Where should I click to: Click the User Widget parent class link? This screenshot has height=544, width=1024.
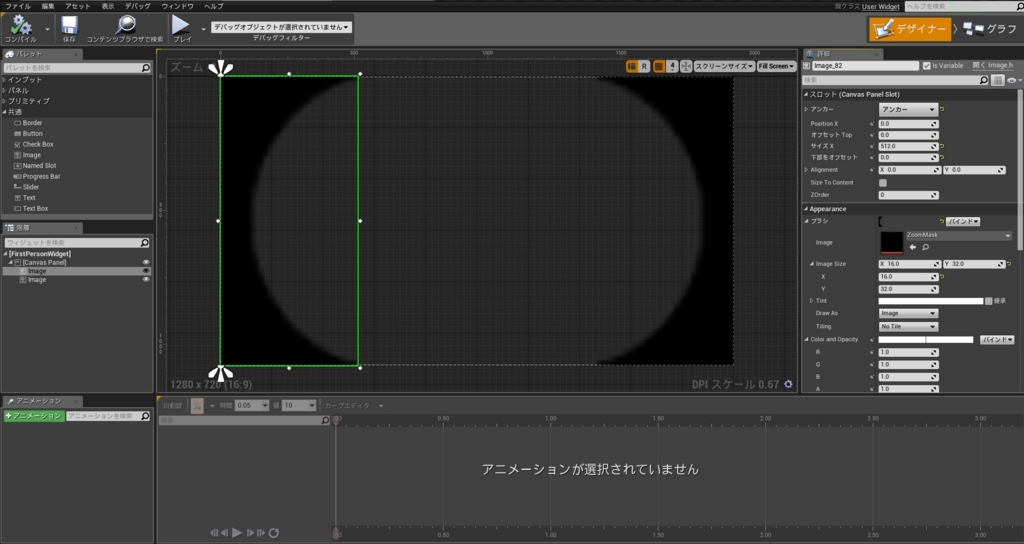880,7
